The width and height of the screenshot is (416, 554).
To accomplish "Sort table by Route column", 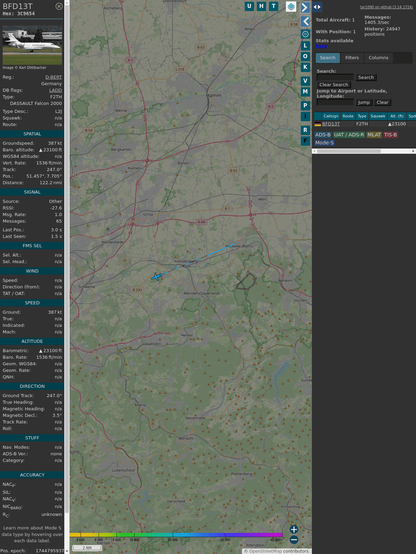I will click(348, 116).
